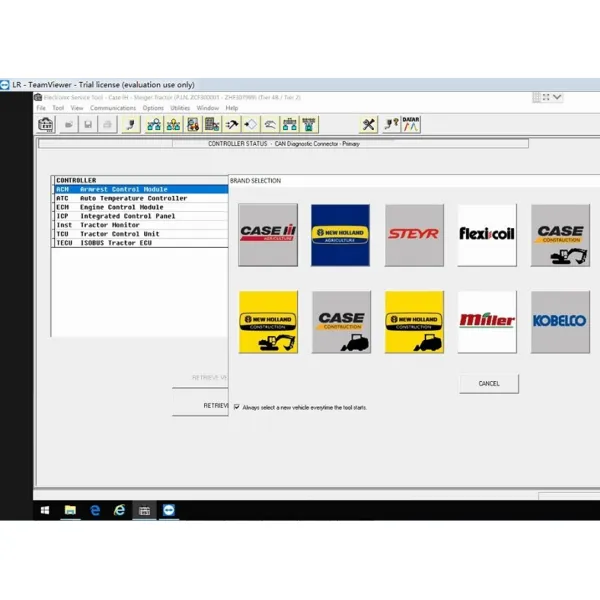
Task: Open the View menu
Action: 77,108
